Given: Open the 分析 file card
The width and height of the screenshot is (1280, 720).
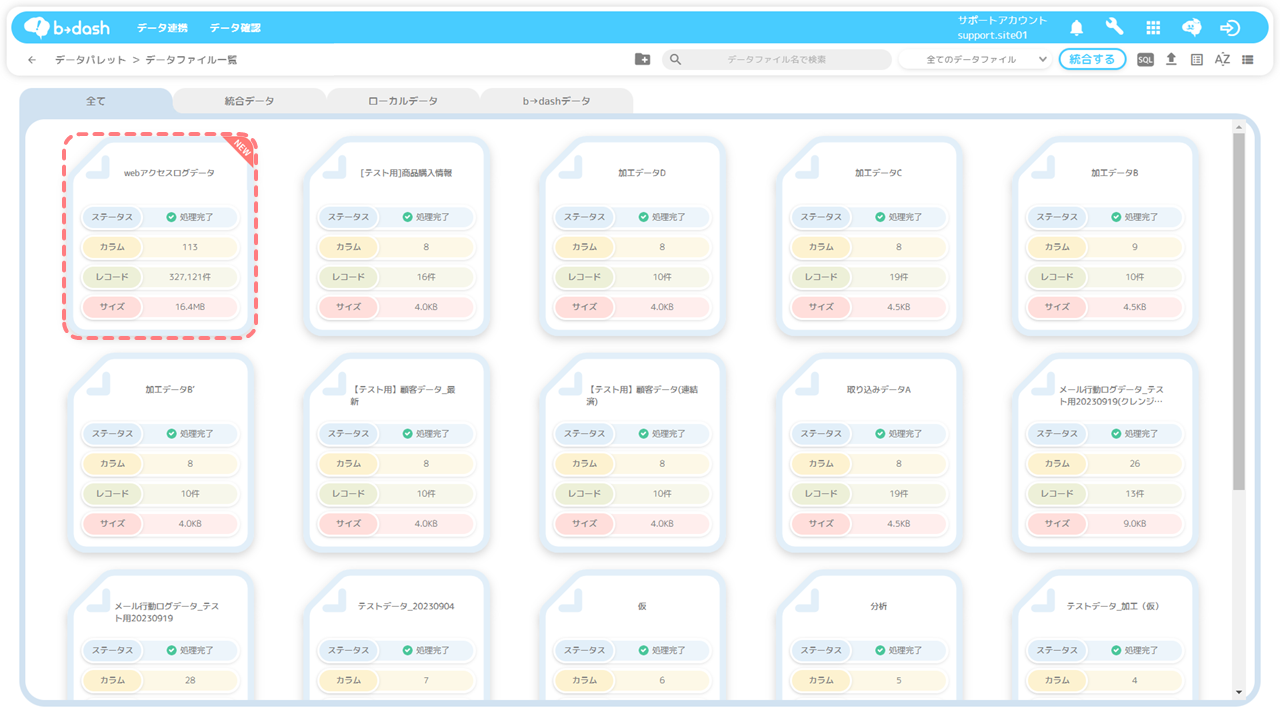Looking at the screenshot, I should 870,636.
